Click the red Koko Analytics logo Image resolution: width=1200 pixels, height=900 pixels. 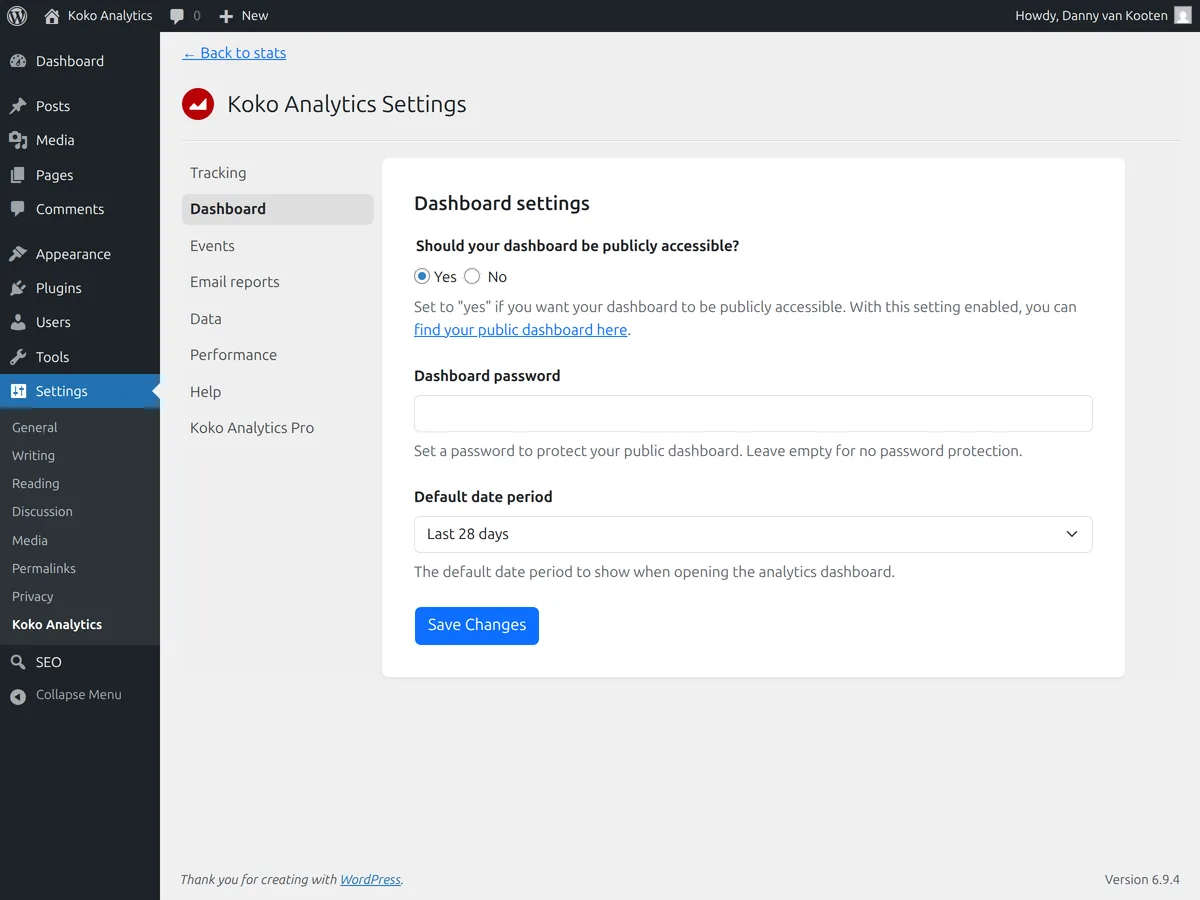click(x=198, y=104)
